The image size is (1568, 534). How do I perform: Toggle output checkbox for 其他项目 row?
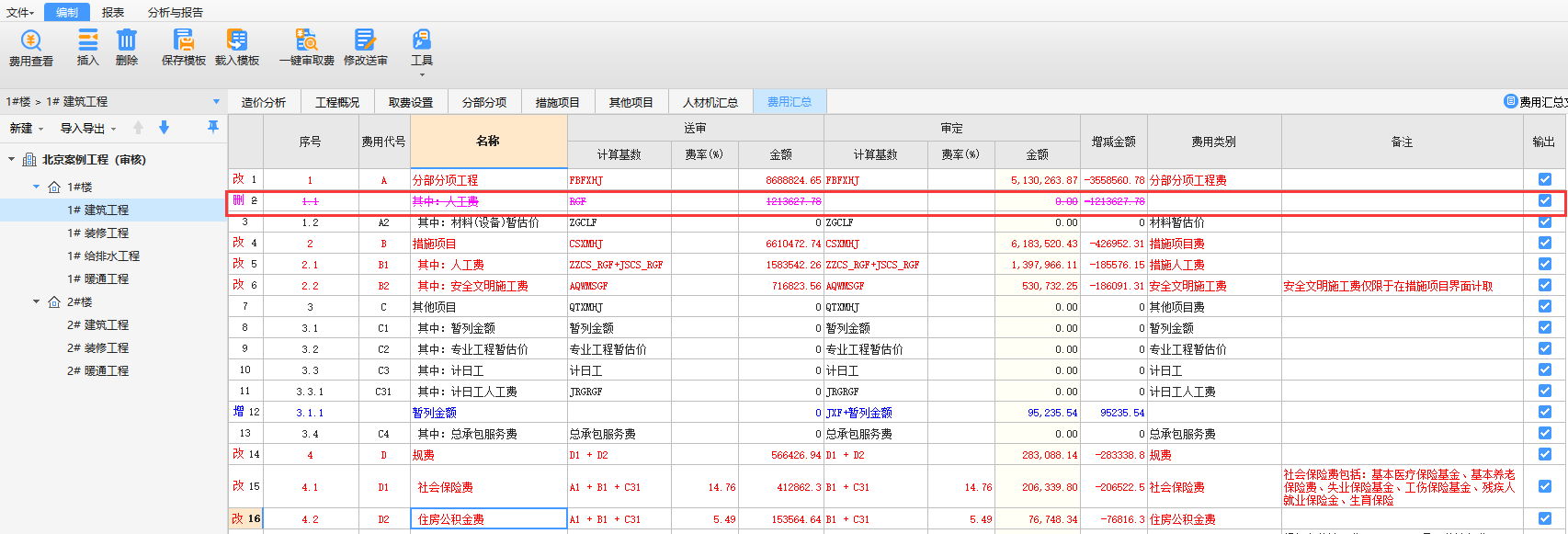click(x=1544, y=306)
